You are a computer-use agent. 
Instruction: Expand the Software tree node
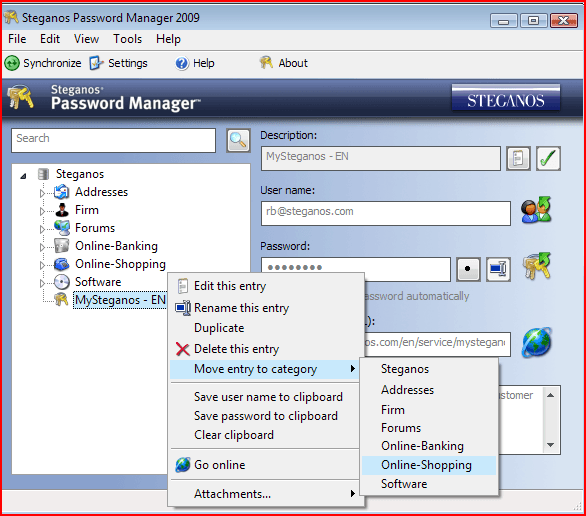click(42, 283)
